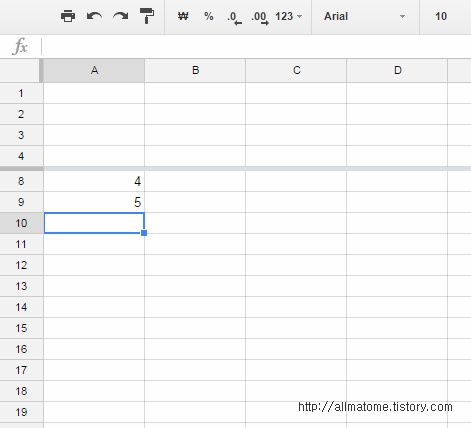
Task: Select row 19 header
Action: click(21, 412)
